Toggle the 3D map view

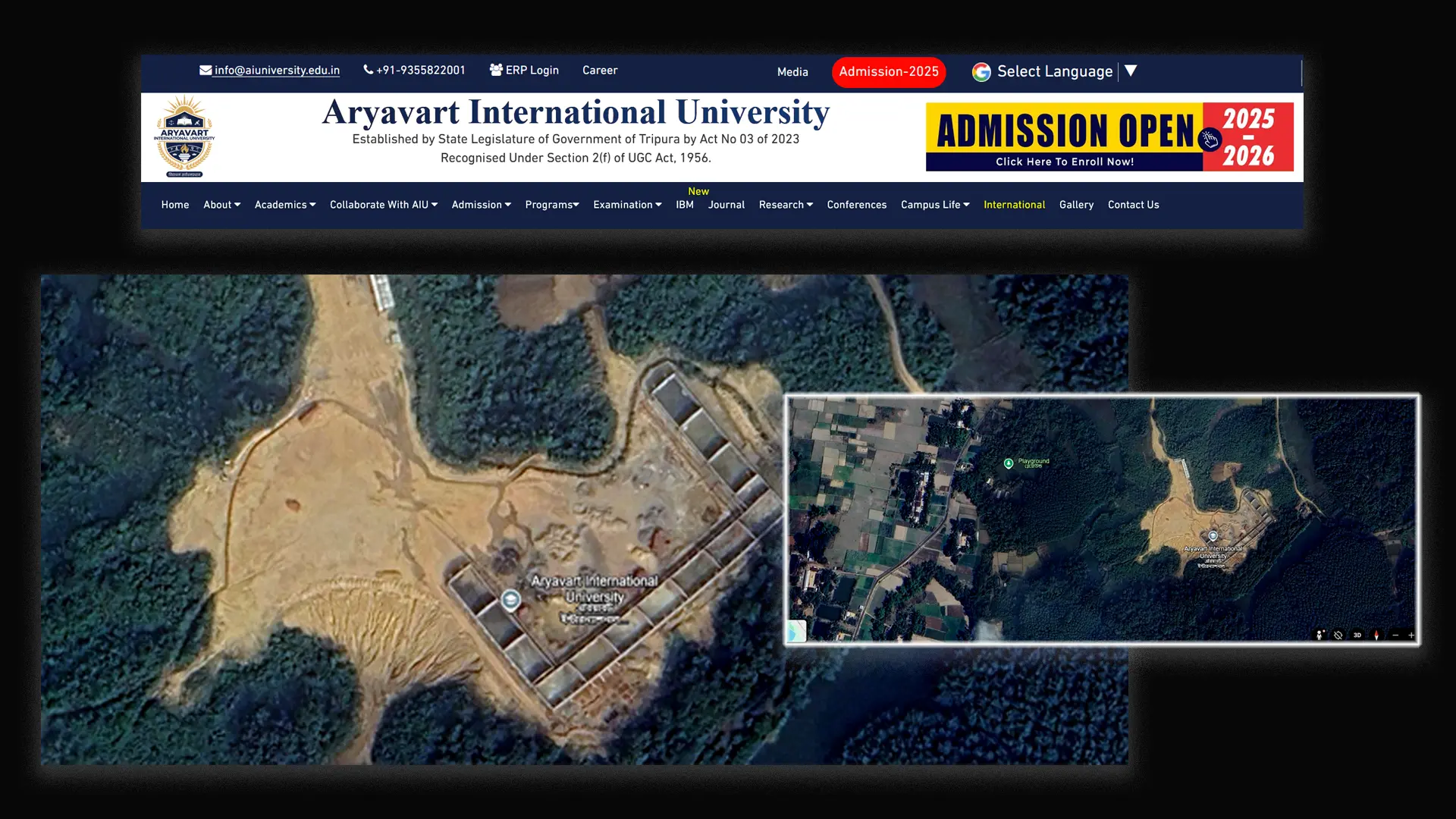click(x=1357, y=635)
